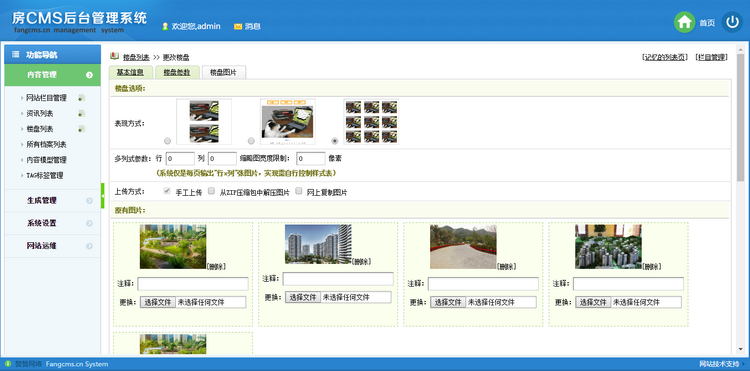Switch to the 基本信息 tab
This screenshot has width=750, height=371.
pyautogui.click(x=130, y=72)
